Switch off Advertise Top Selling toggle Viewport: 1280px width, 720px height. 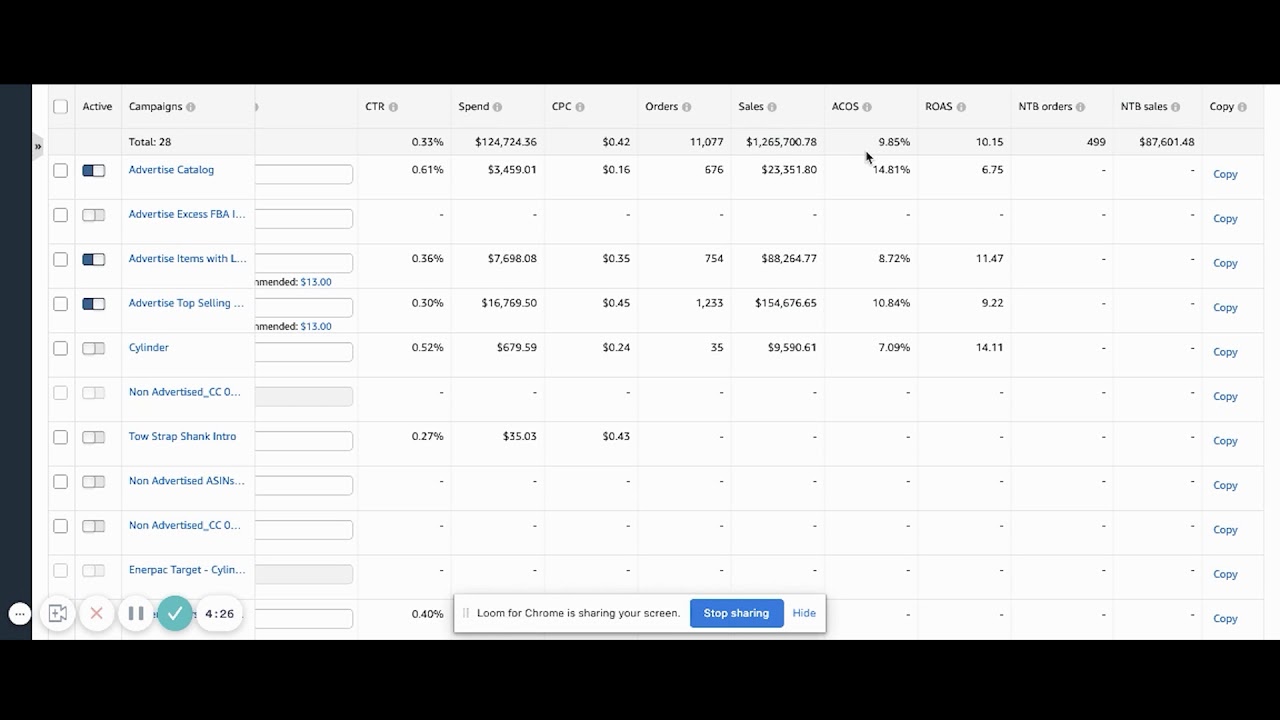click(x=94, y=304)
